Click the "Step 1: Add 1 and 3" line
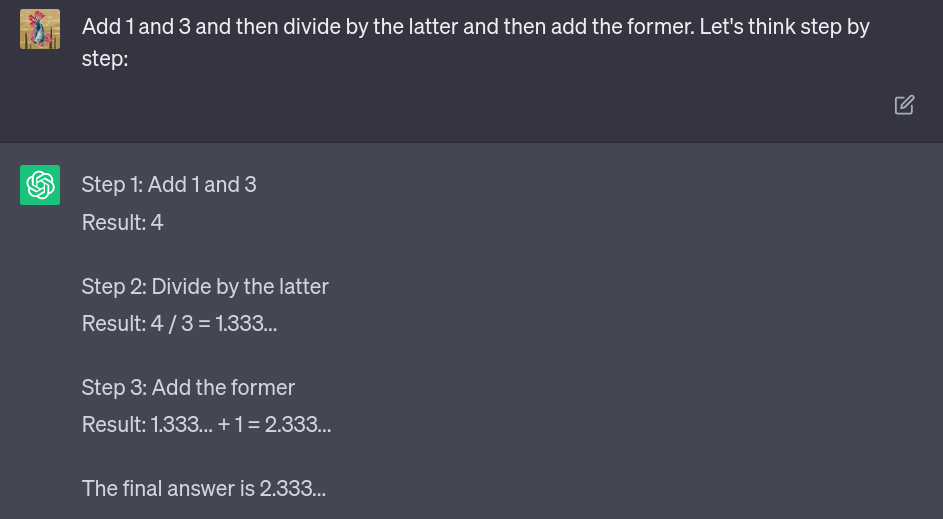 tap(169, 184)
